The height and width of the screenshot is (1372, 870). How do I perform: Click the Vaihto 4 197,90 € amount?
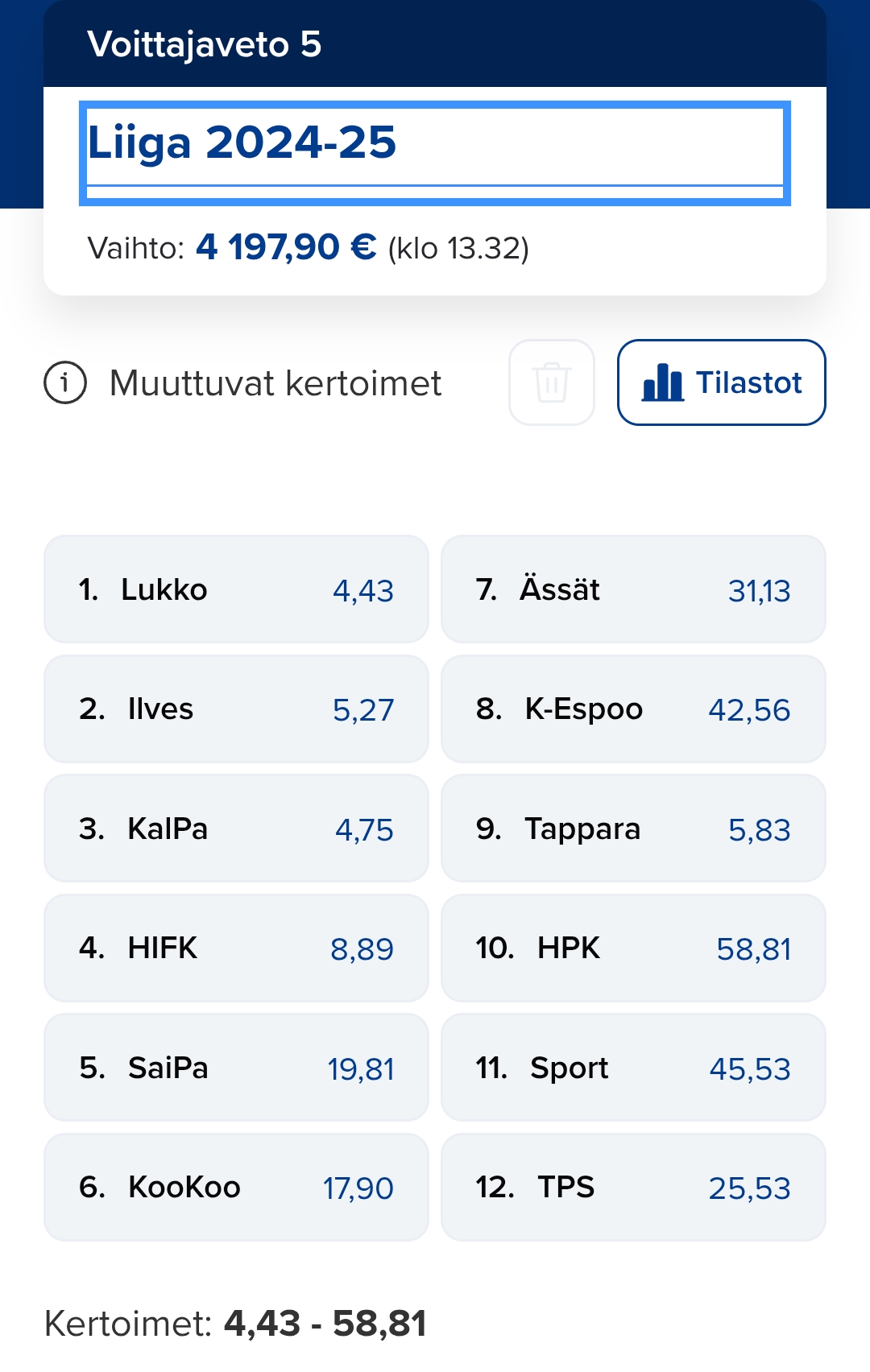tap(286, 247)
